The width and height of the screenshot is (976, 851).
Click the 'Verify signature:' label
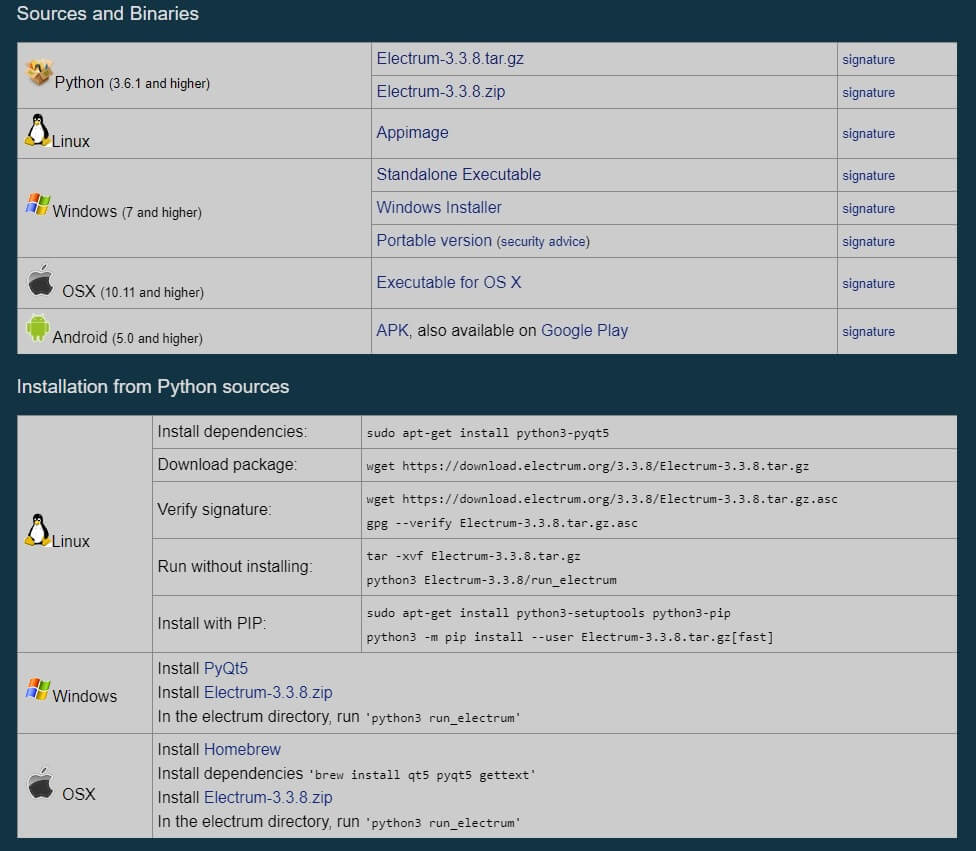pos(214,509)
